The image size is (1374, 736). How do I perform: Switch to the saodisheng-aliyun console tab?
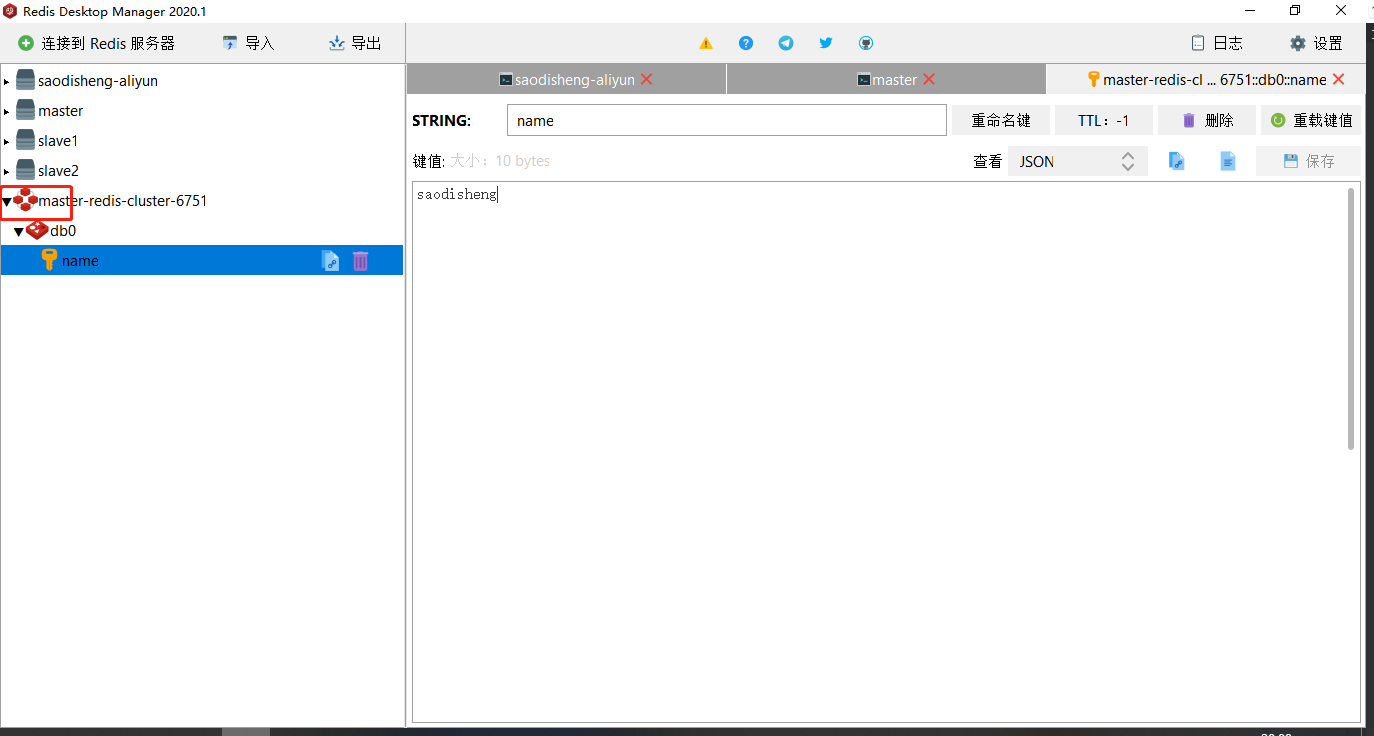tap(567, 79)
